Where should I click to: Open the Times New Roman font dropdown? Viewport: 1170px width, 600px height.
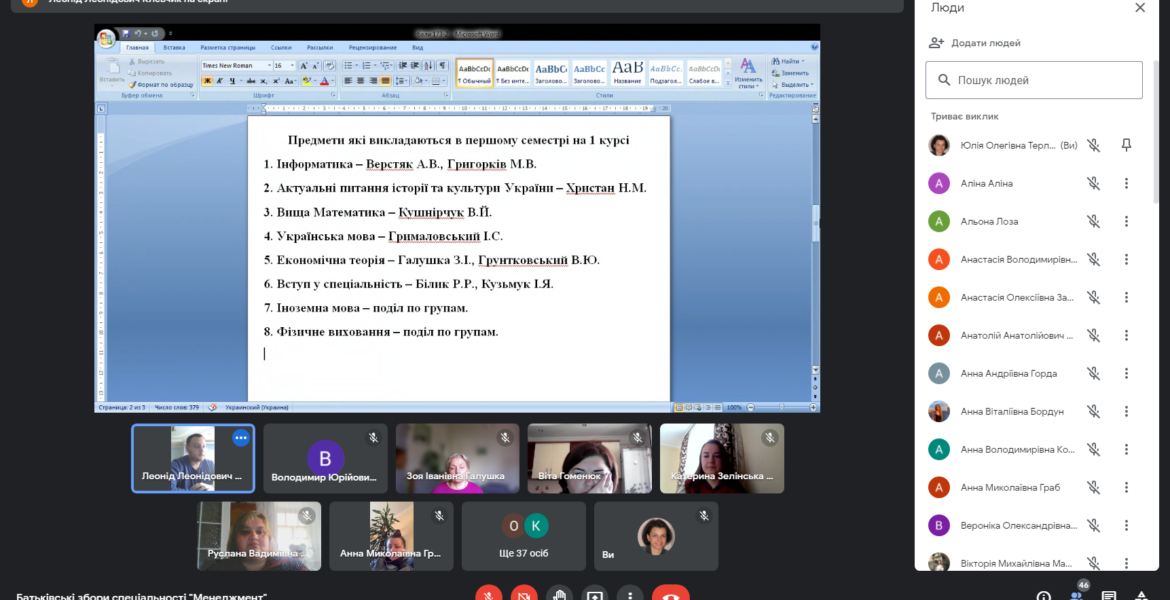[x=269, y=66]
